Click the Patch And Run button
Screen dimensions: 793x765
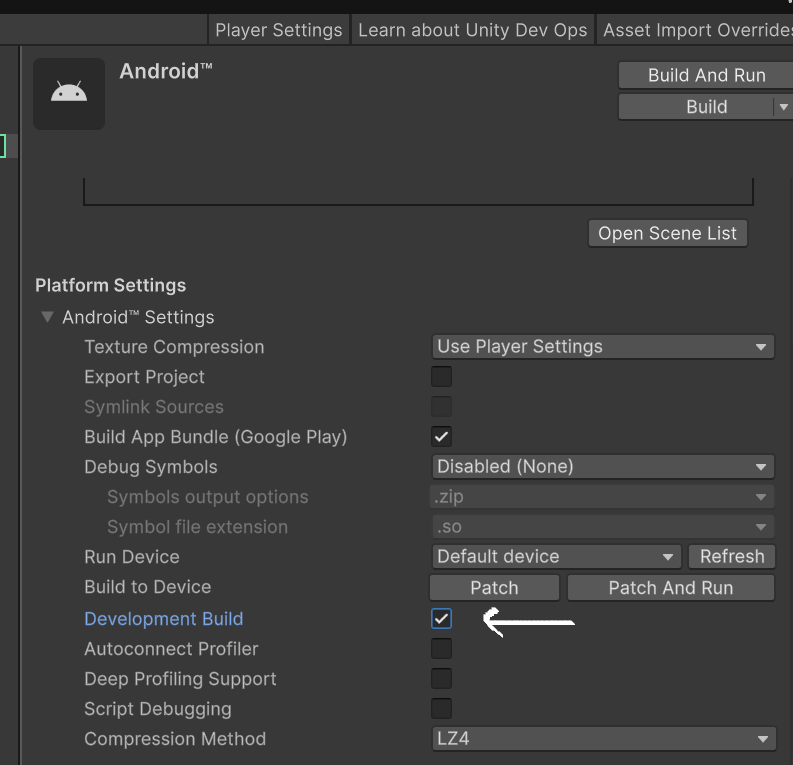[x=671, y=588]
